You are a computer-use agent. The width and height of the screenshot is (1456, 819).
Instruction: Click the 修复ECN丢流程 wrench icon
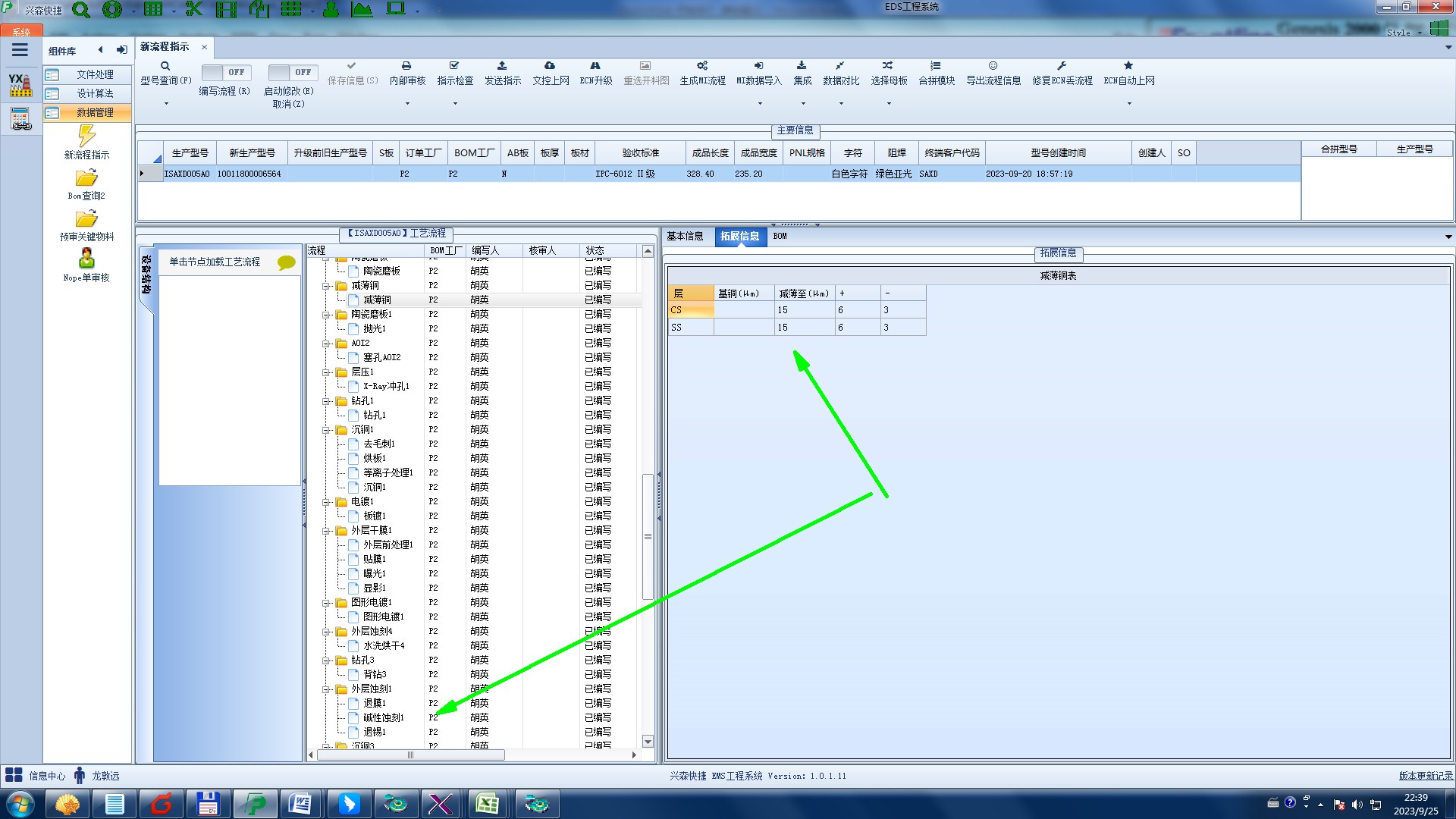tap(1062, 66)
